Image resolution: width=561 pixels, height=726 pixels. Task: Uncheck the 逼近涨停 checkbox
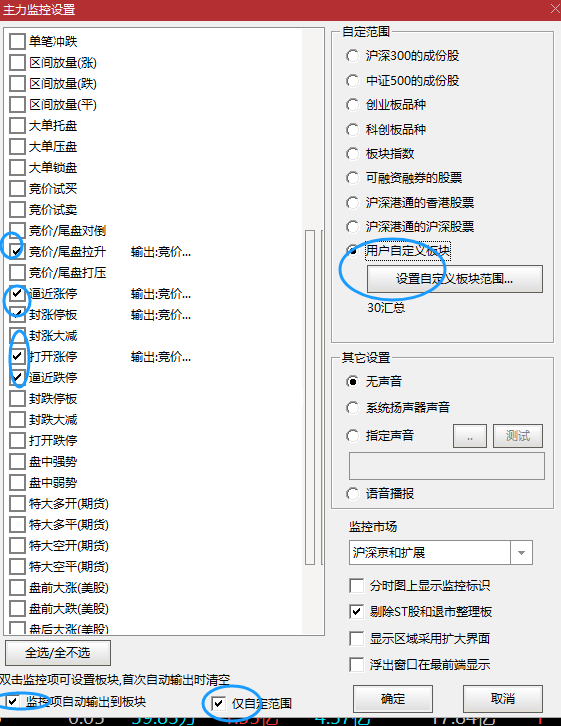pyautogui.click(x=17, y=294)
